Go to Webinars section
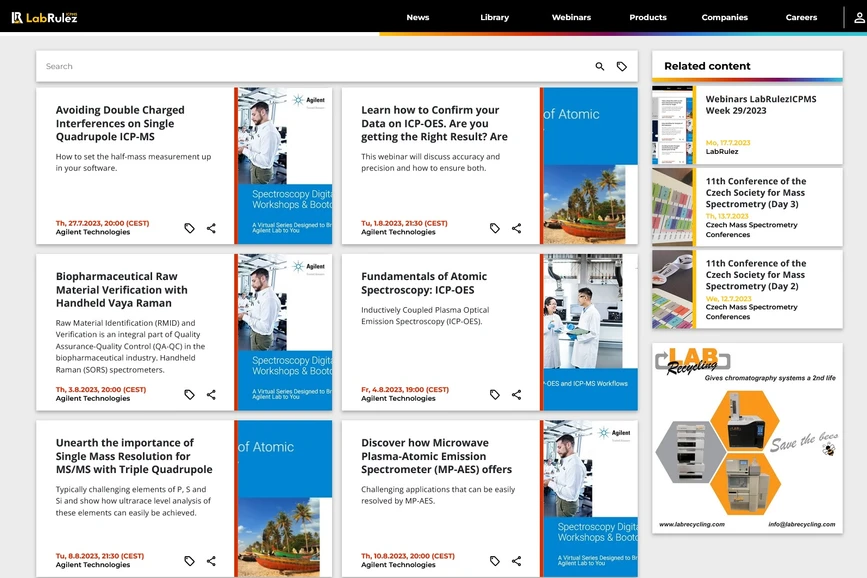This screenshot has height=578, width=867. tap(571, 17)
